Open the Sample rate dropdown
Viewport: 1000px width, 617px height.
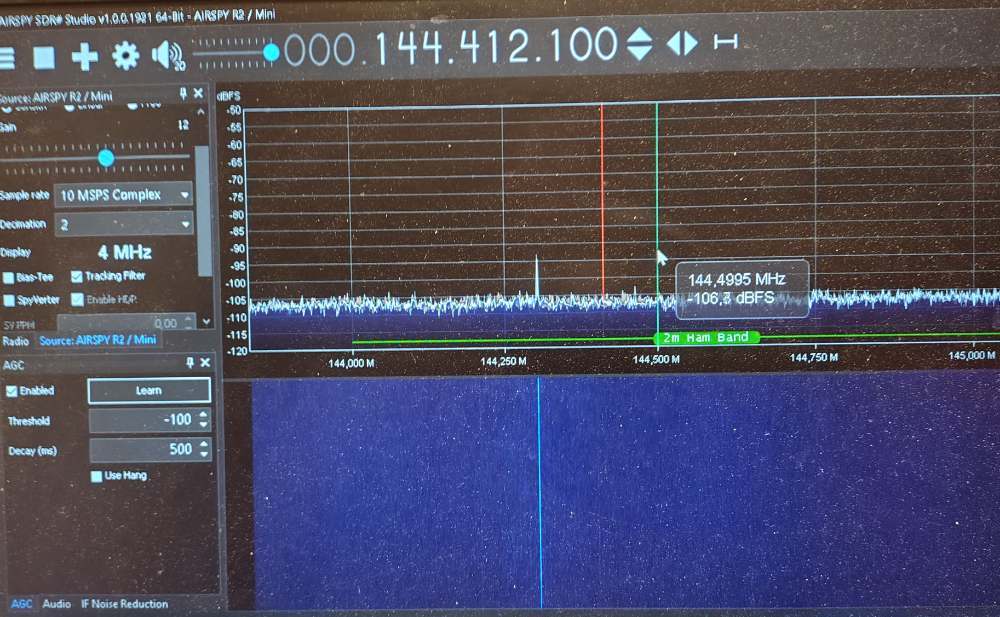click(124, 195)
